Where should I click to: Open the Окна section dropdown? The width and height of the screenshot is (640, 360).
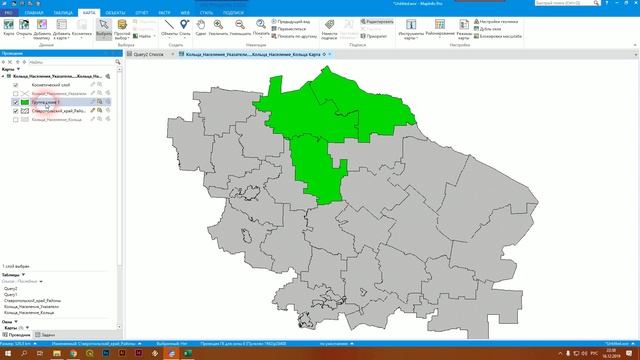[16, 322]
